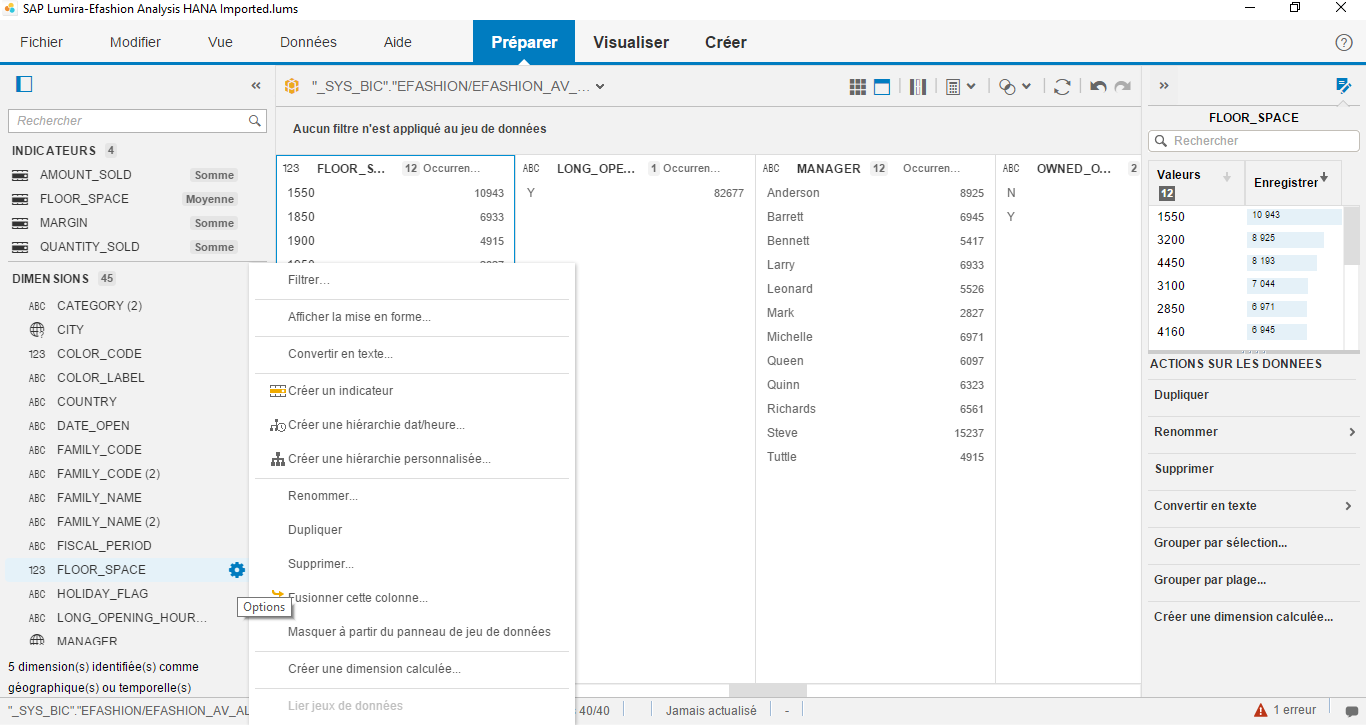Viewport: 1366px width, 725px height.
Task: Select Convertir en texte... in context menu
Action: 340,354
